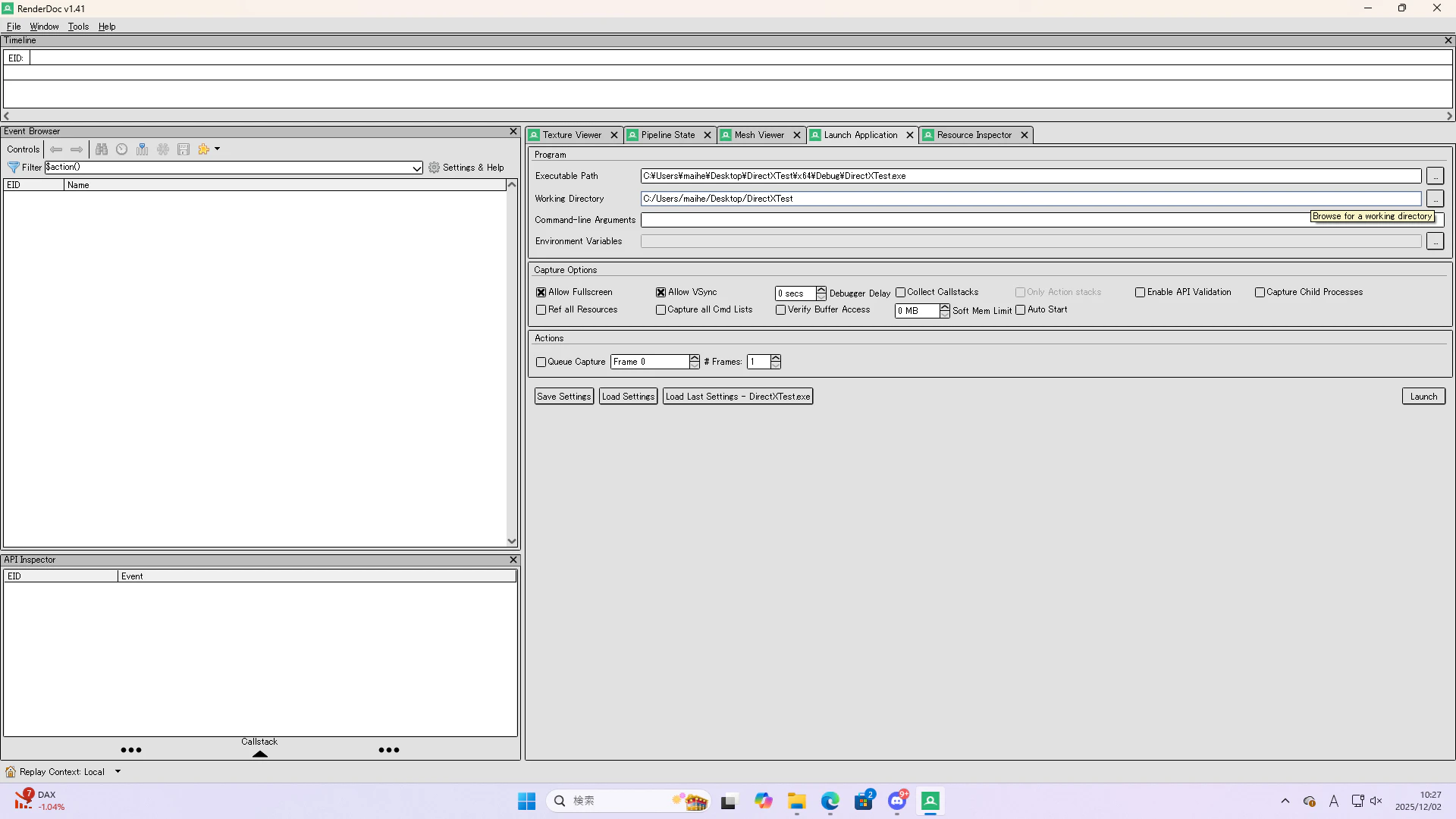1456x819 pixels.
Task: Increase the Debugger Delay seconds spinner
Action: (821, 290)
